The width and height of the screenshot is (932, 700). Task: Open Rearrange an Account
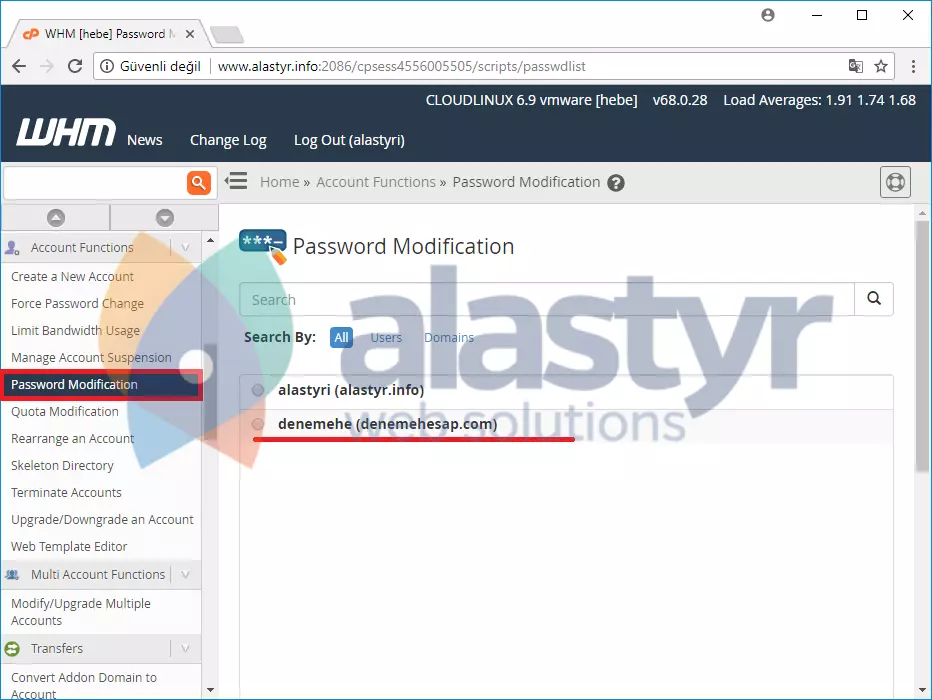73,439
